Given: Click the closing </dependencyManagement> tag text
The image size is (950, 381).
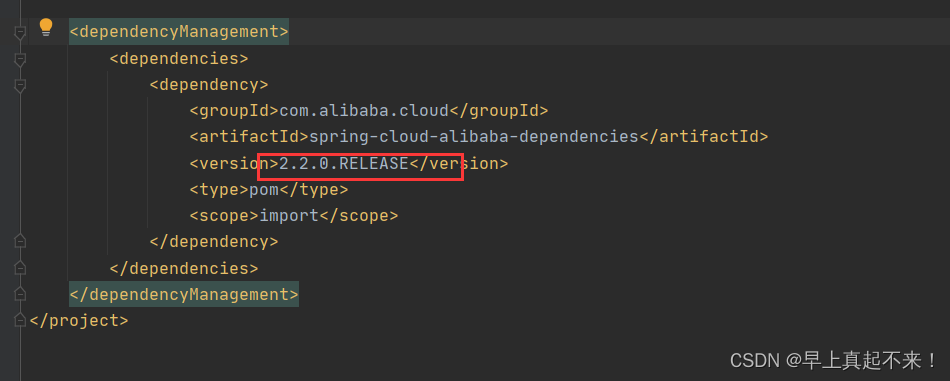Looking at the screenshot, I should pyautogui.click(x=184, y=294).
